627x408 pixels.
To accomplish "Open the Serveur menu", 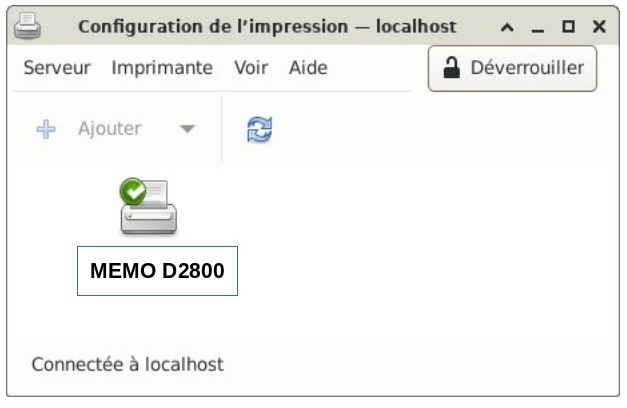I will [x=57, y=68].
